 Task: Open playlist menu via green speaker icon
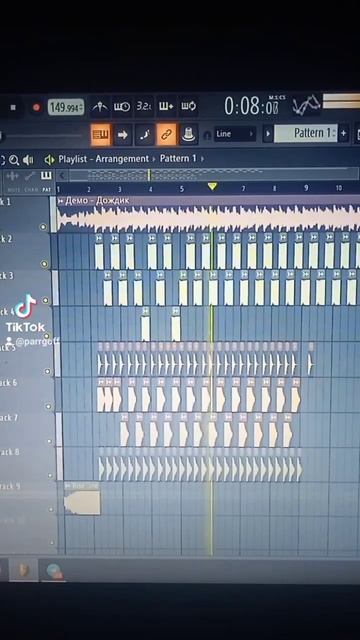click(49, 160)
